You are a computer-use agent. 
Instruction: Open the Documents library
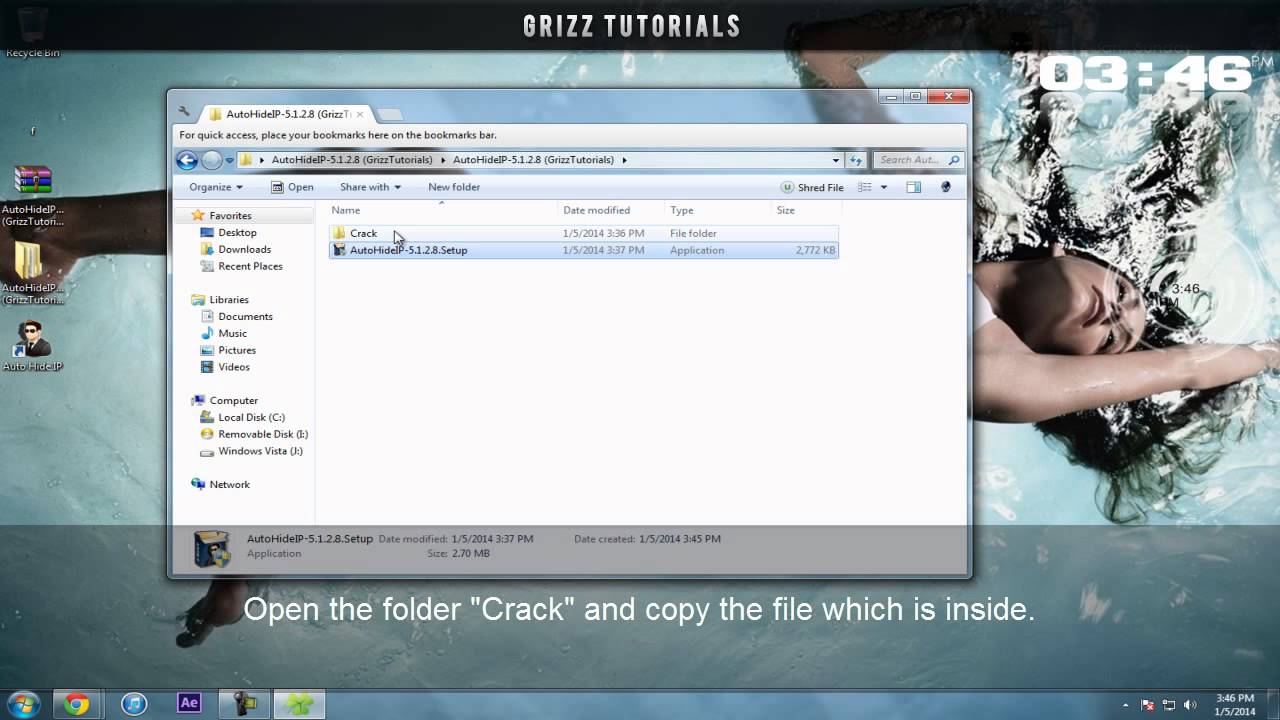pos(245,317)
